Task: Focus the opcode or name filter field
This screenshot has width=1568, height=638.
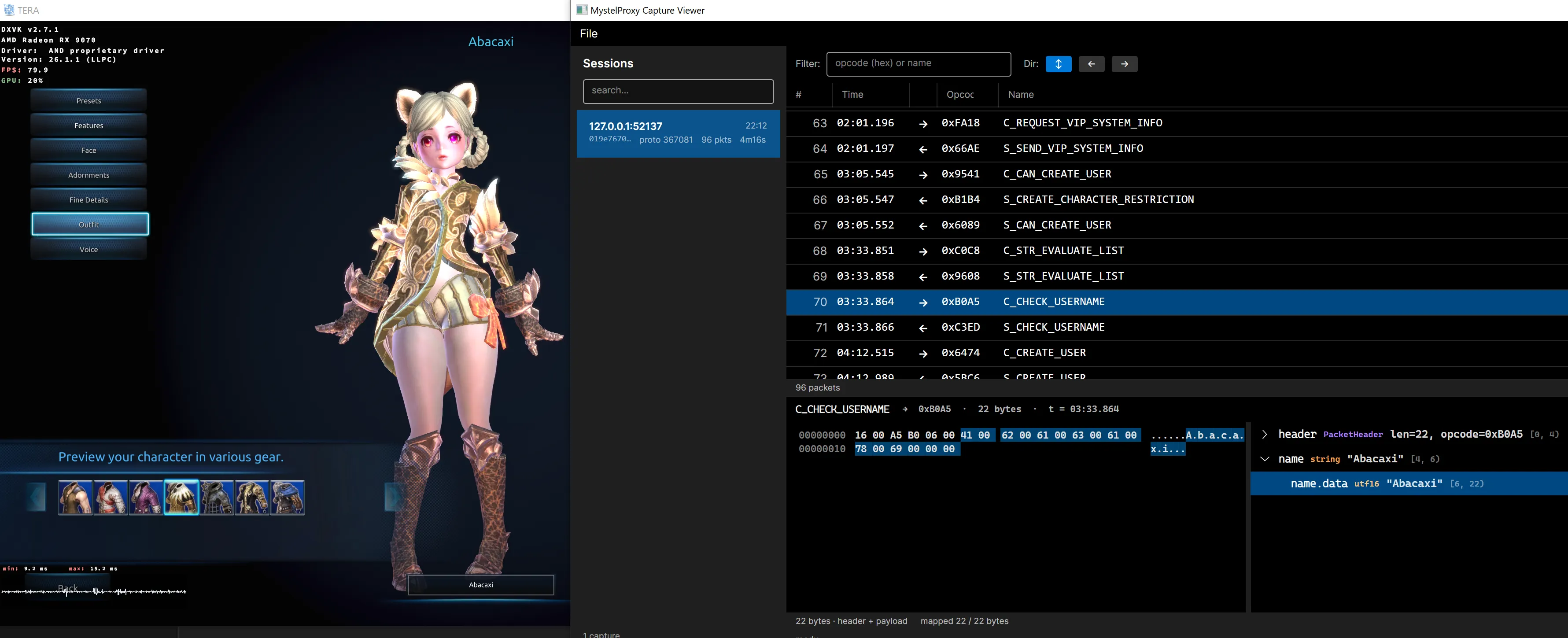Action: pyautogui.click(x=919, y=64)
